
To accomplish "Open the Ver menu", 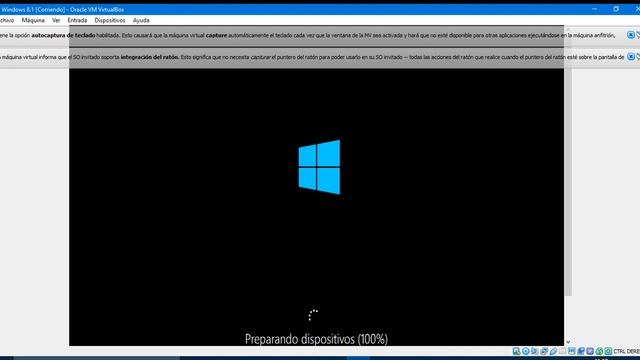I will [x=56, y=20].
